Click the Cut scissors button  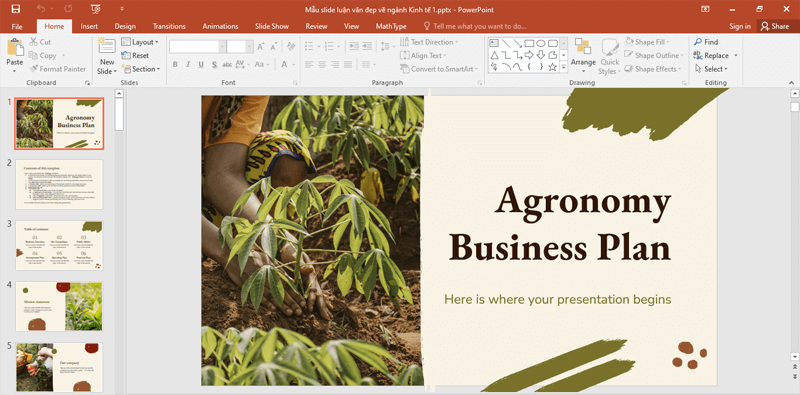click(x=40, y=42)
